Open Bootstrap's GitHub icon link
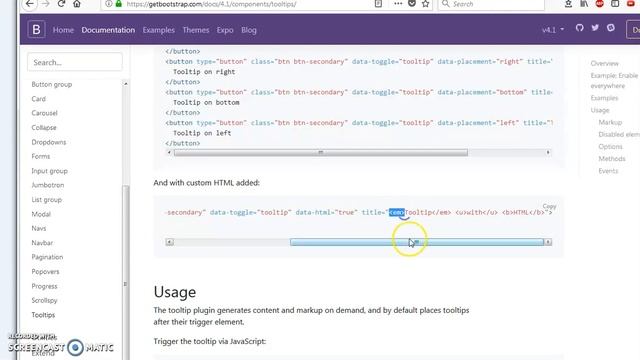Image resolution: width=640 pixels, height=360 pixels. tap(580, 28)
